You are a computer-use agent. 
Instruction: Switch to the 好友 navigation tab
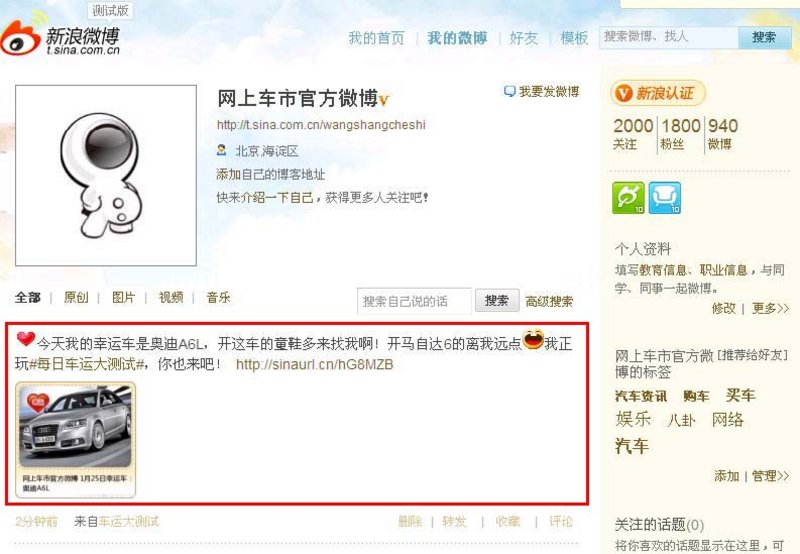[523, 38]
